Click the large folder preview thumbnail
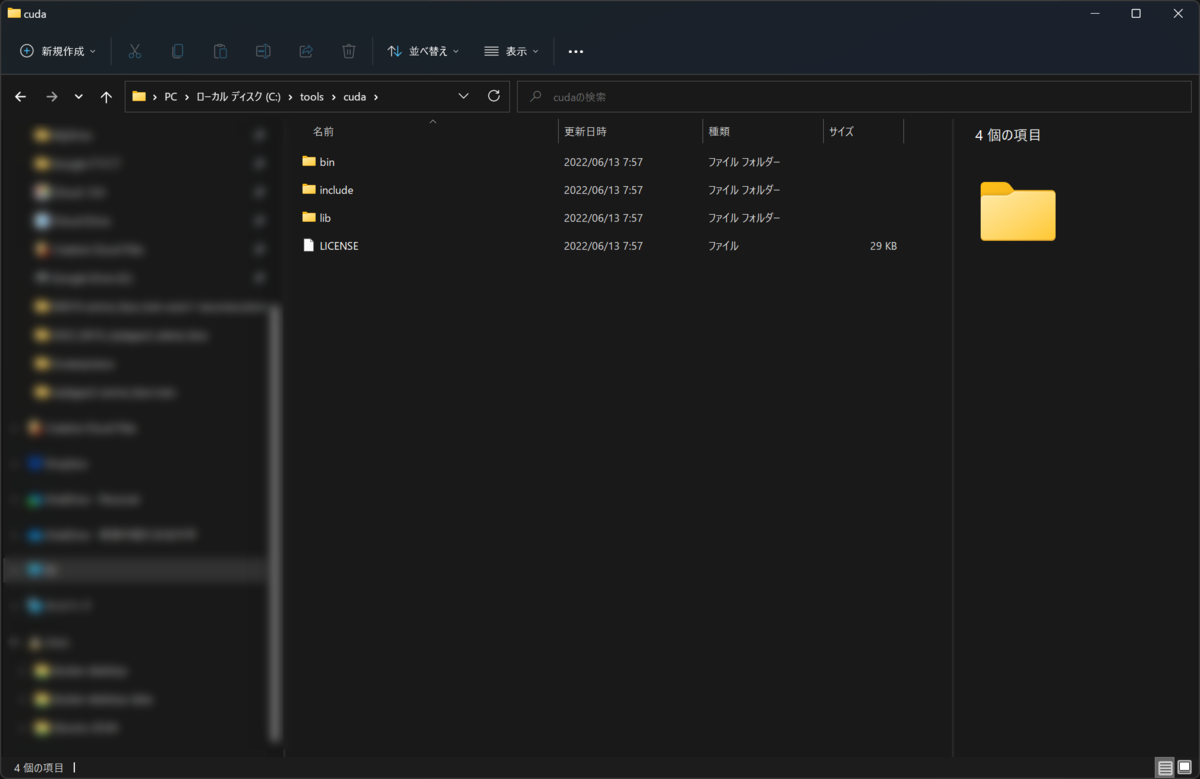Screen dimensions: 1200x779 pyautogui.click(x=1018, y=211)
